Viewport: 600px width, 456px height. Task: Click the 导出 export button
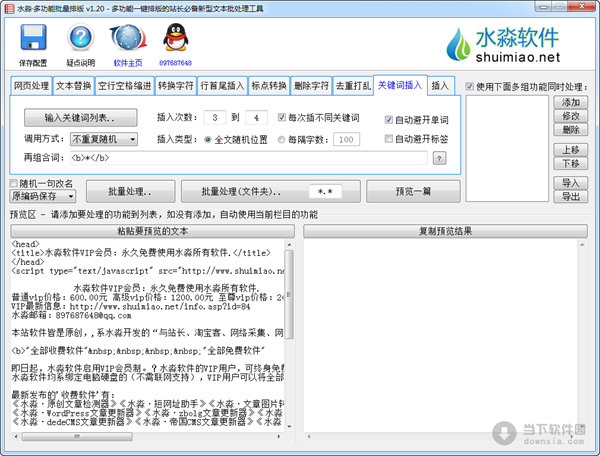(571, 197)
